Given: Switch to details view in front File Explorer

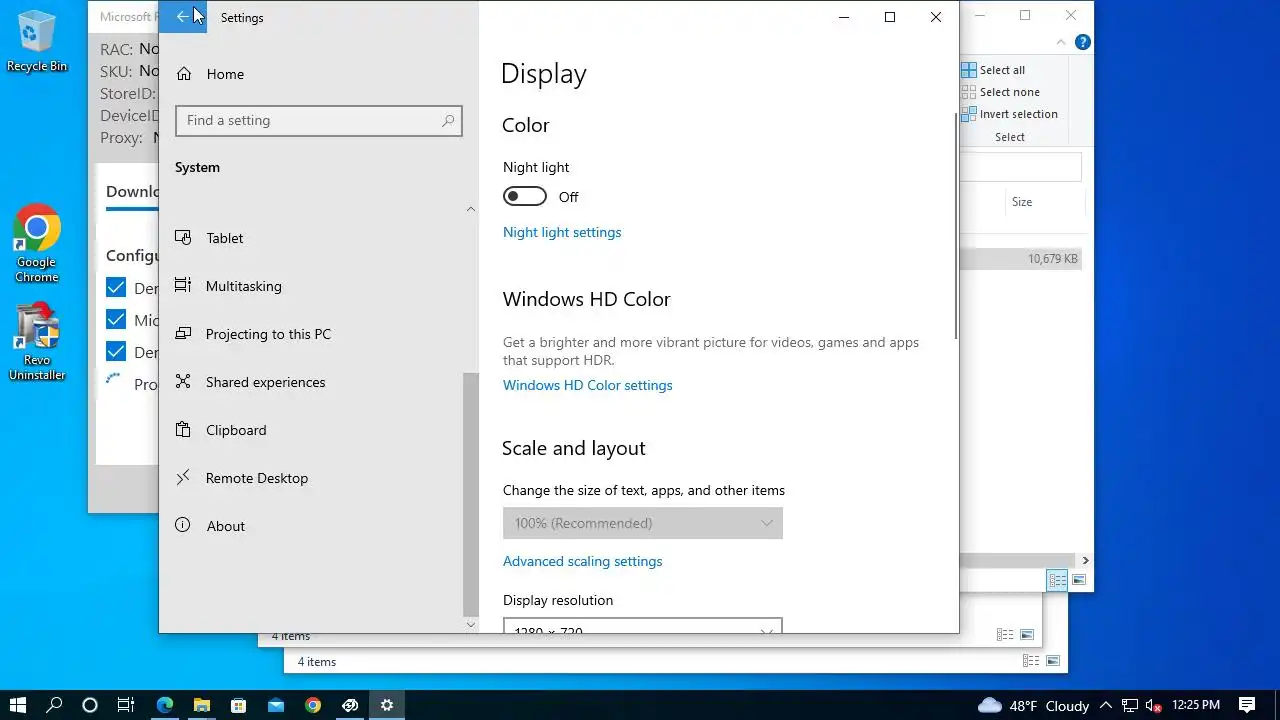Looking at the screenshot, I should 1057,580.
